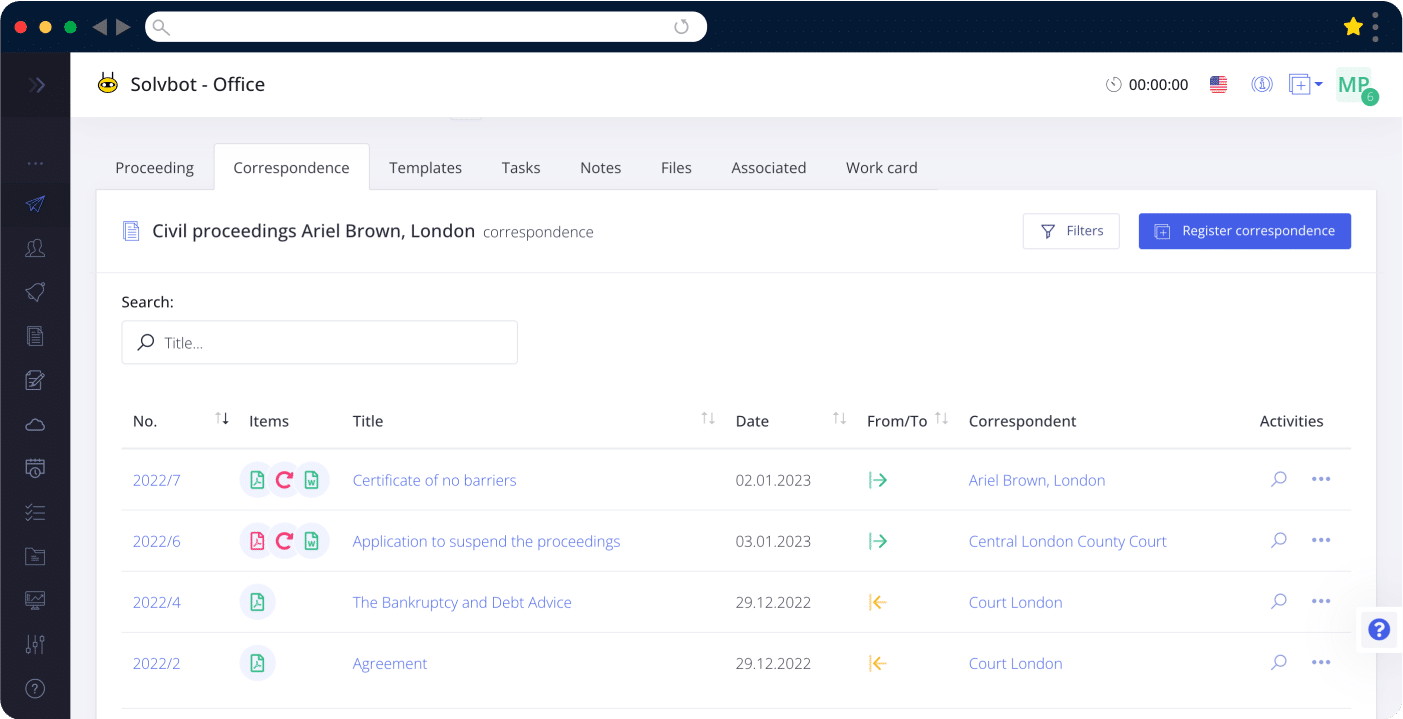Open the Filters button
The width and height of the screenshot is (1403, 719).
coord(1071,231)
